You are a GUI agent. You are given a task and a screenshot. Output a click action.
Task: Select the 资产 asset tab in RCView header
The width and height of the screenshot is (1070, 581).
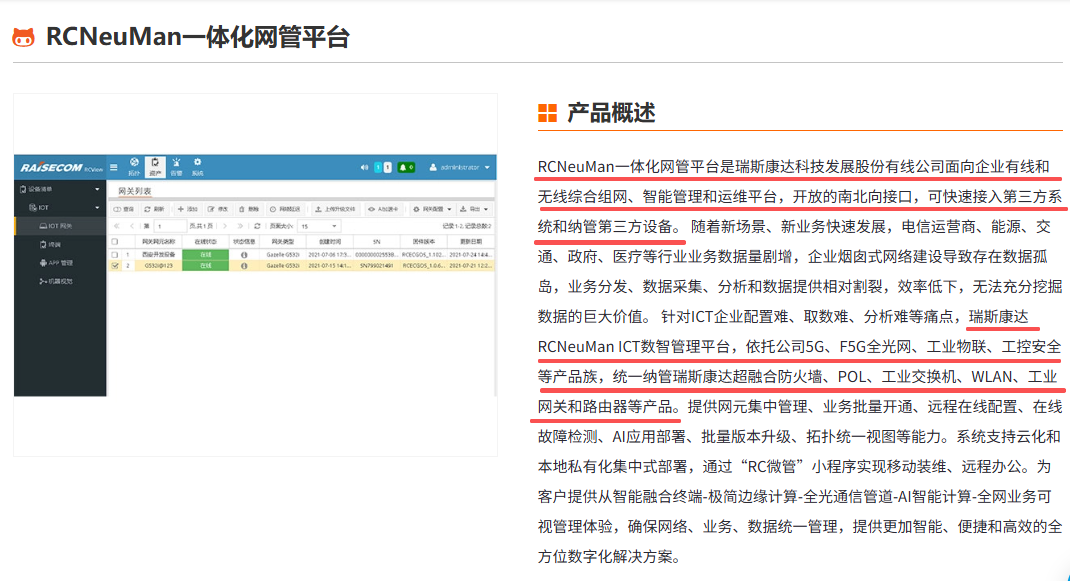(x=155, y=167)
